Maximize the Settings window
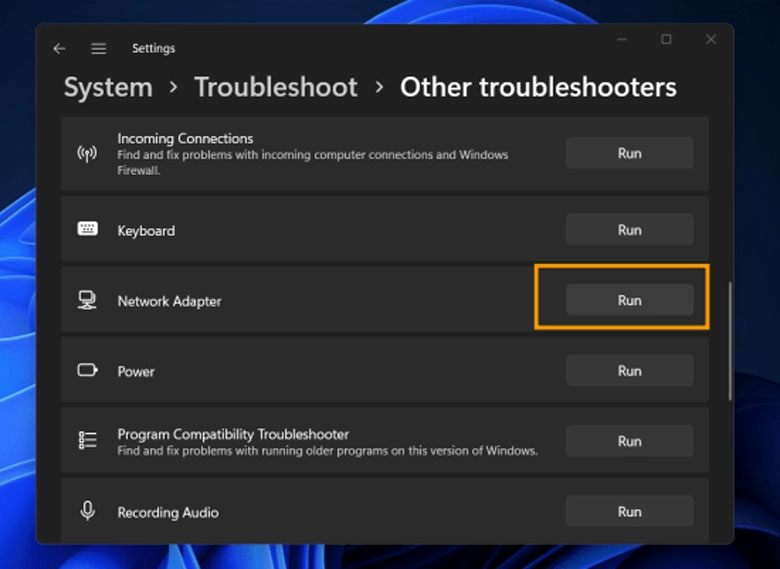Image resolution: width=780 pixels, height=569 pixels. pyautogui.click(x=666, y=39)
